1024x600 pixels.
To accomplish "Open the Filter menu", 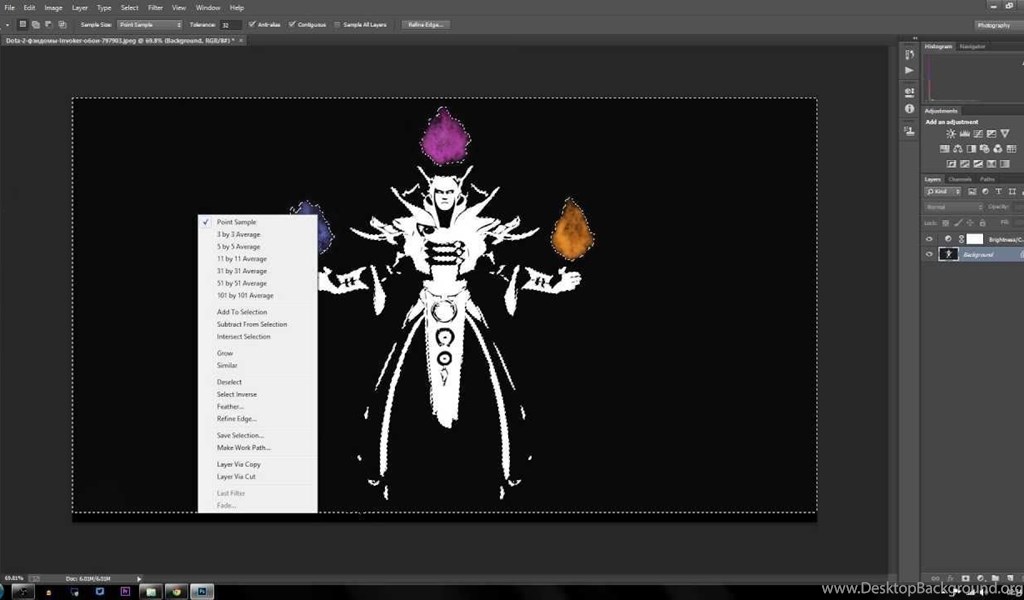I will 155,7.
